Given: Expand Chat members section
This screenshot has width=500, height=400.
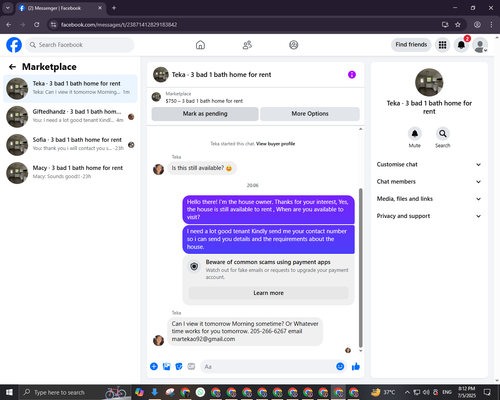Looking at the screenshot, I should 429,182.
